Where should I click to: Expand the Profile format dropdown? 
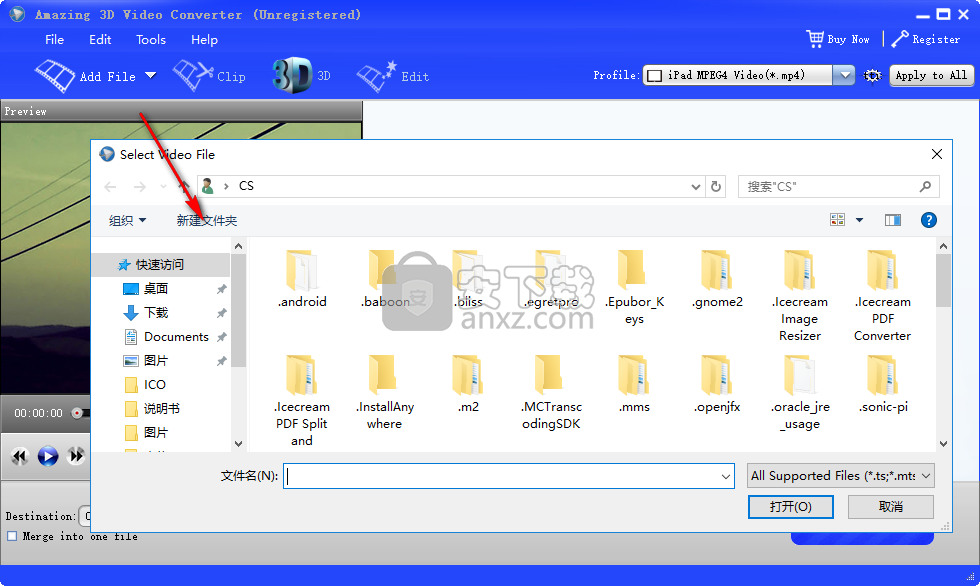[x=845, y=76]
